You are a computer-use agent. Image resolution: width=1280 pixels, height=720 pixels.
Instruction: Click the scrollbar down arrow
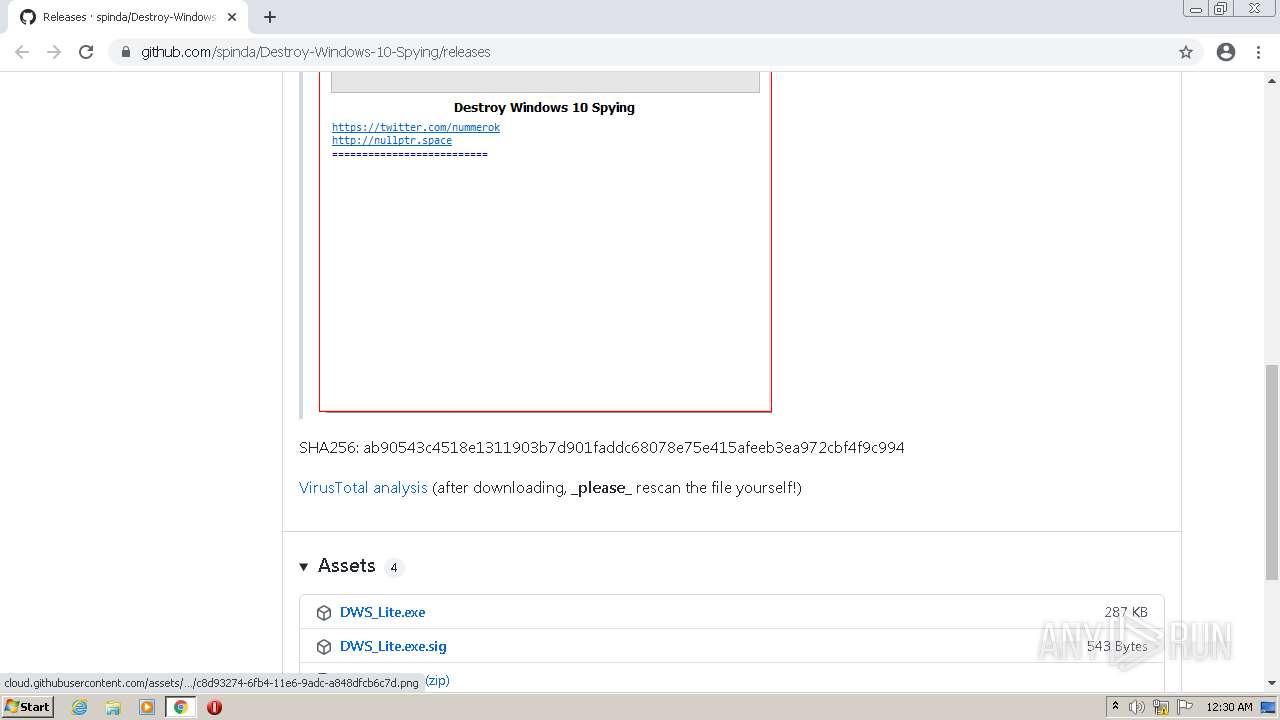(x=1272, y=683)
